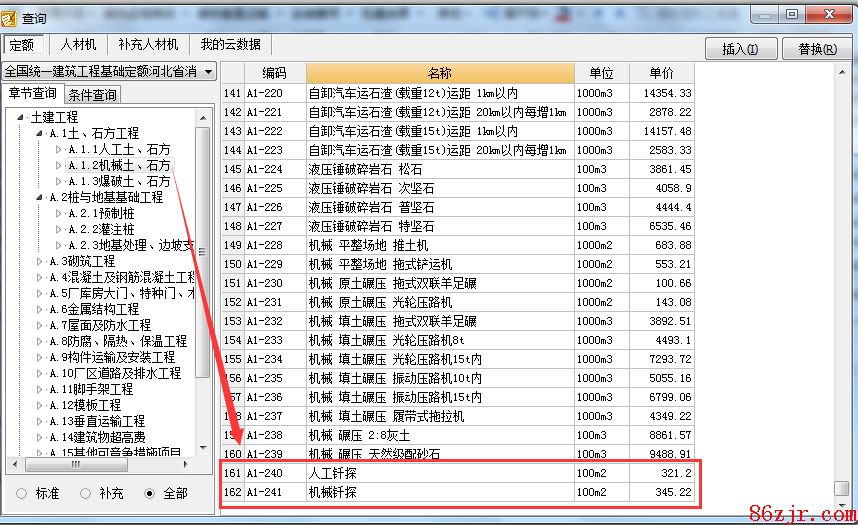Viewport: 858px width, 525px height.
Task: Click the 替换 button
Action: coord(816,49)
